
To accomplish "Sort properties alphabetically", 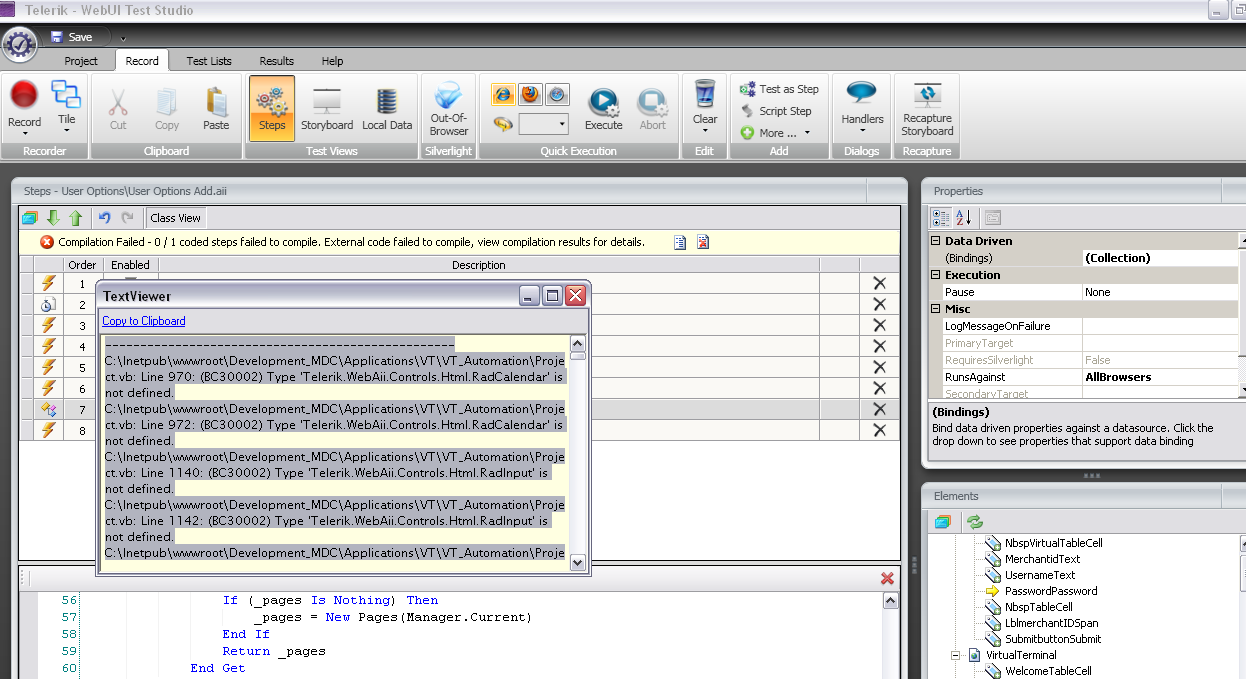I will pos(964,218).
